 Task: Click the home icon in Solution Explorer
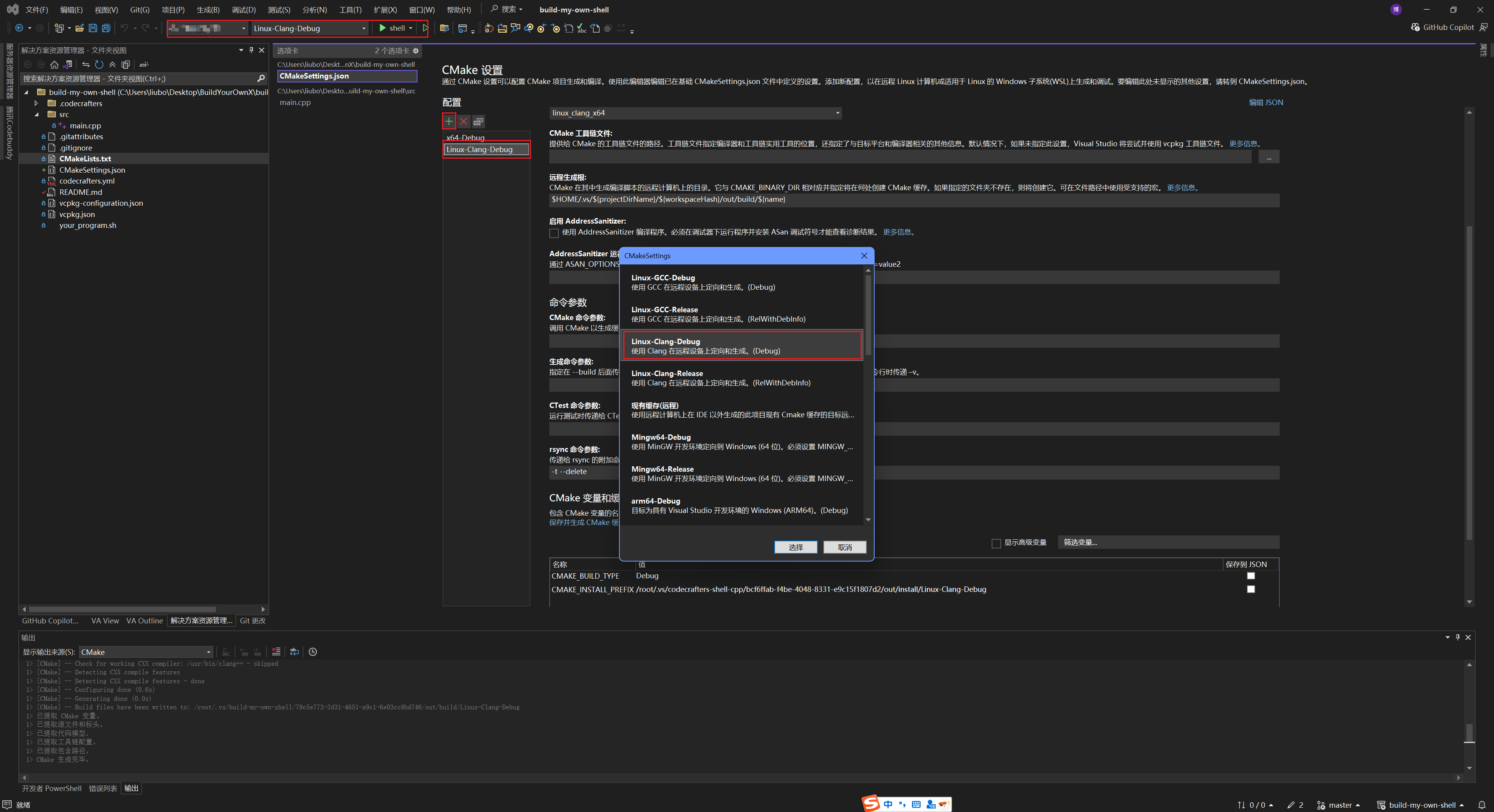click(54, 64)
